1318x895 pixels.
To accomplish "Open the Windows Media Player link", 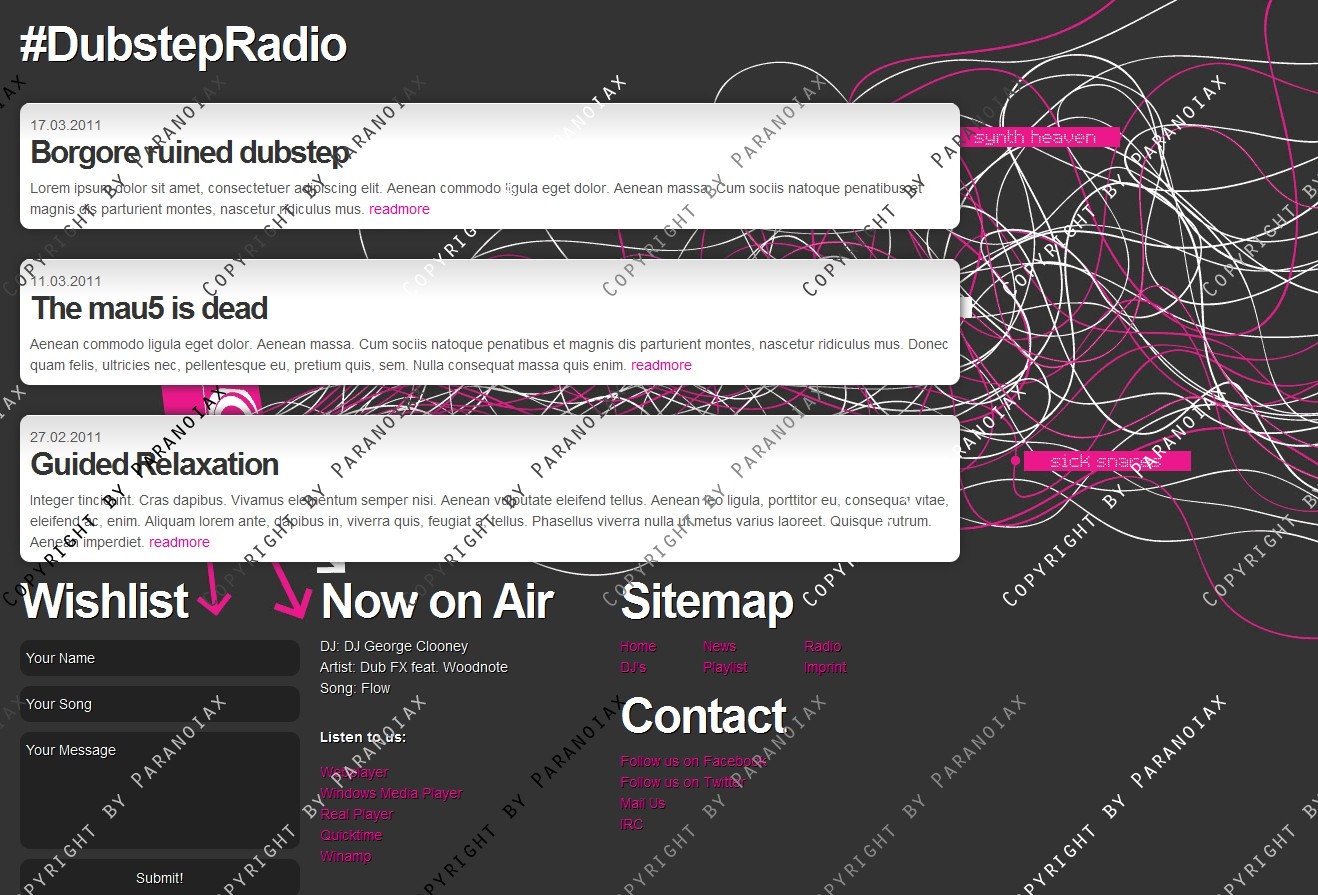I will tap(391, 793).
